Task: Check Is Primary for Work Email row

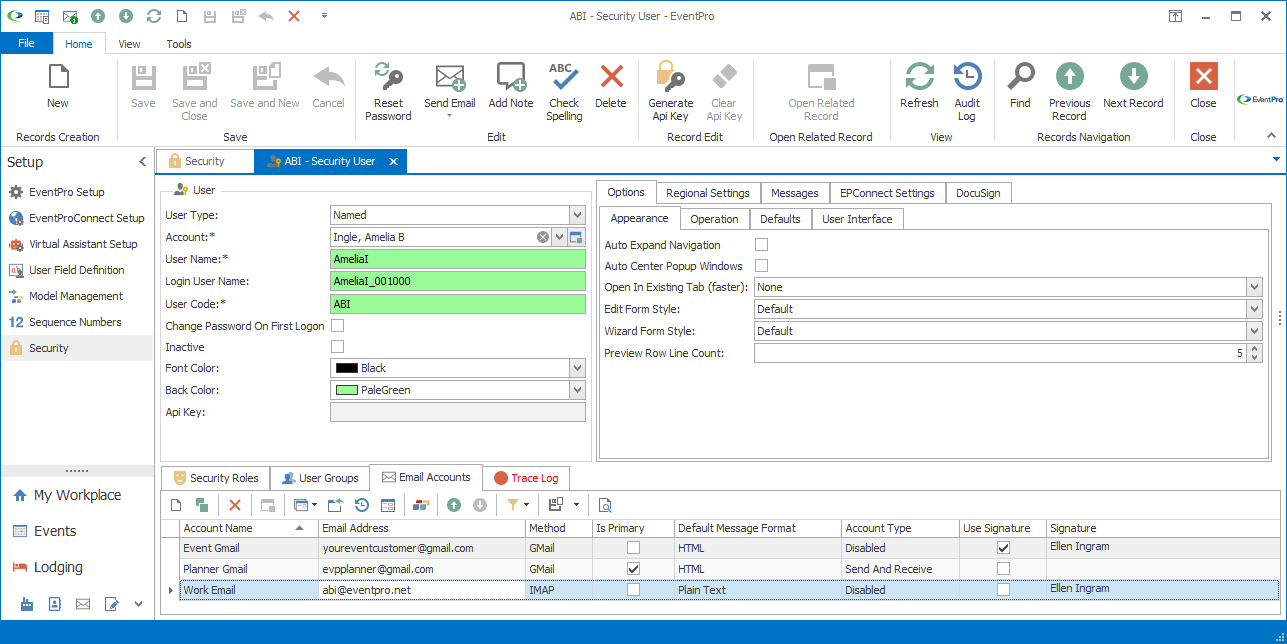Action: pos(633,590)
